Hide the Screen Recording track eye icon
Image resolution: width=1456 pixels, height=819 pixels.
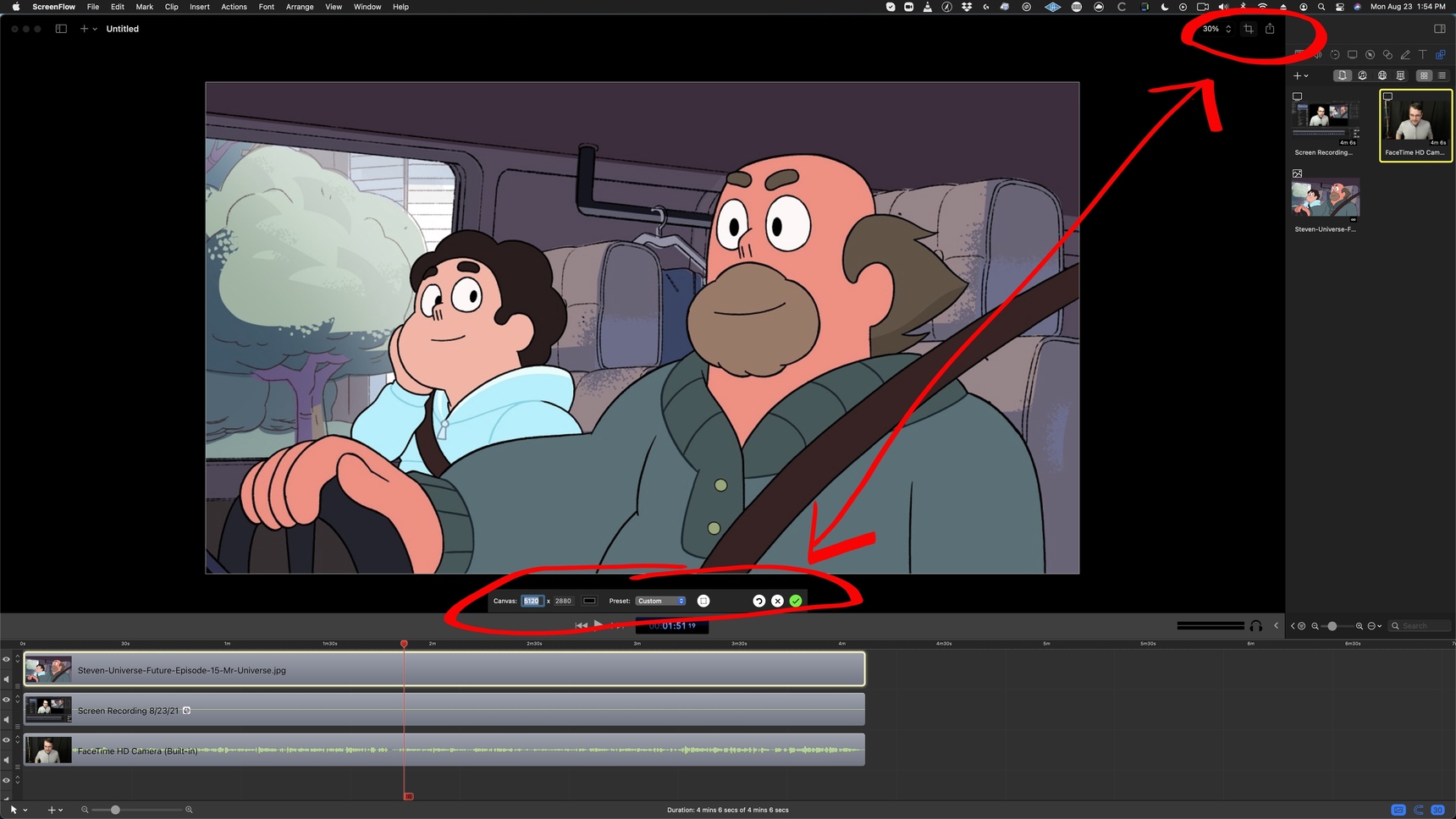click(6, 700)
